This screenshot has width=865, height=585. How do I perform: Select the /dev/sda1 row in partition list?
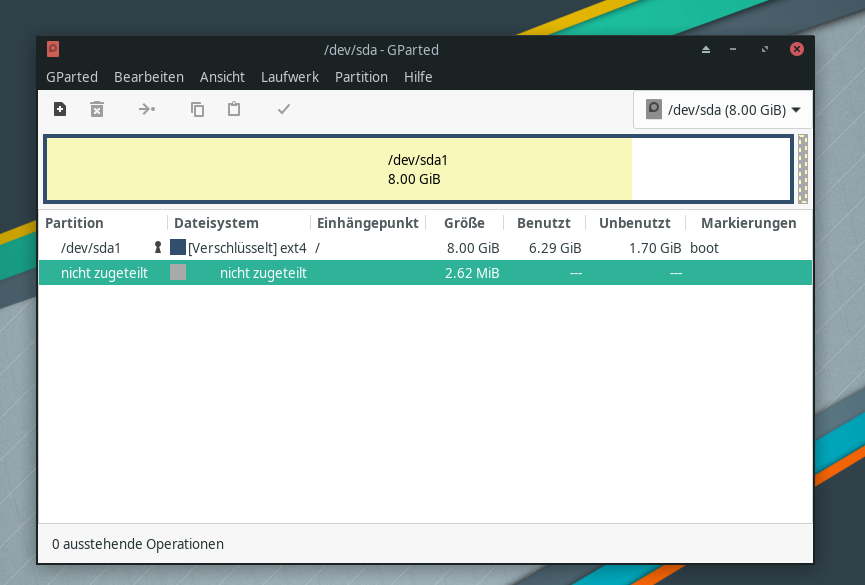pos(425,248)
